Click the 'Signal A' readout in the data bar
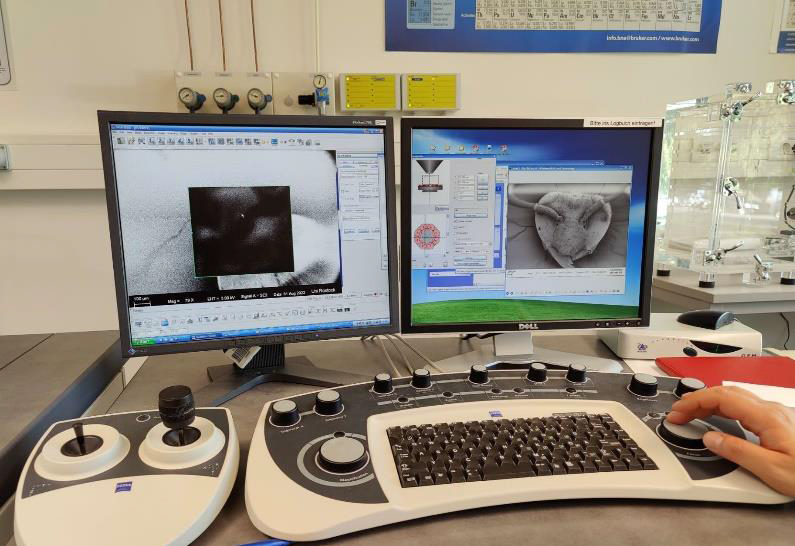The image size is (795, 546). [253, 296]
